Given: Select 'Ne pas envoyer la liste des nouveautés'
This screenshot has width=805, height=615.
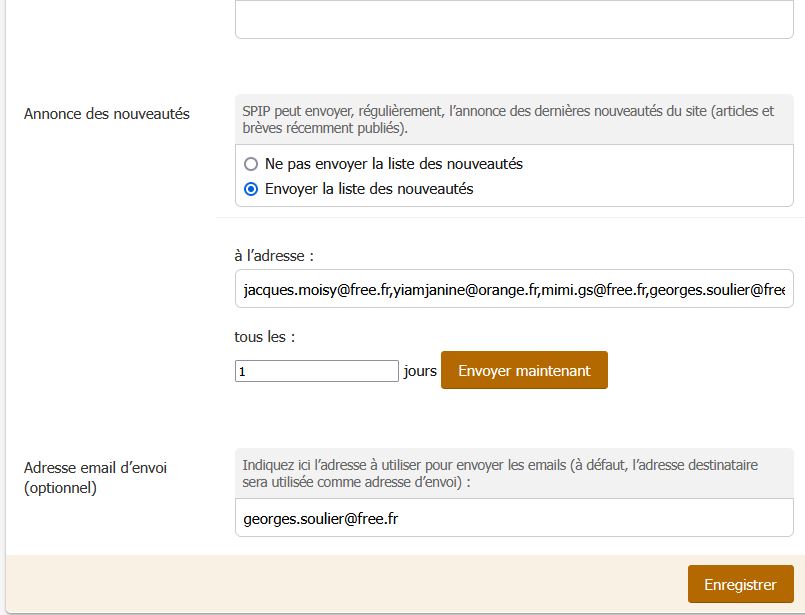Looking at the screenshot, I should point(251,164).
